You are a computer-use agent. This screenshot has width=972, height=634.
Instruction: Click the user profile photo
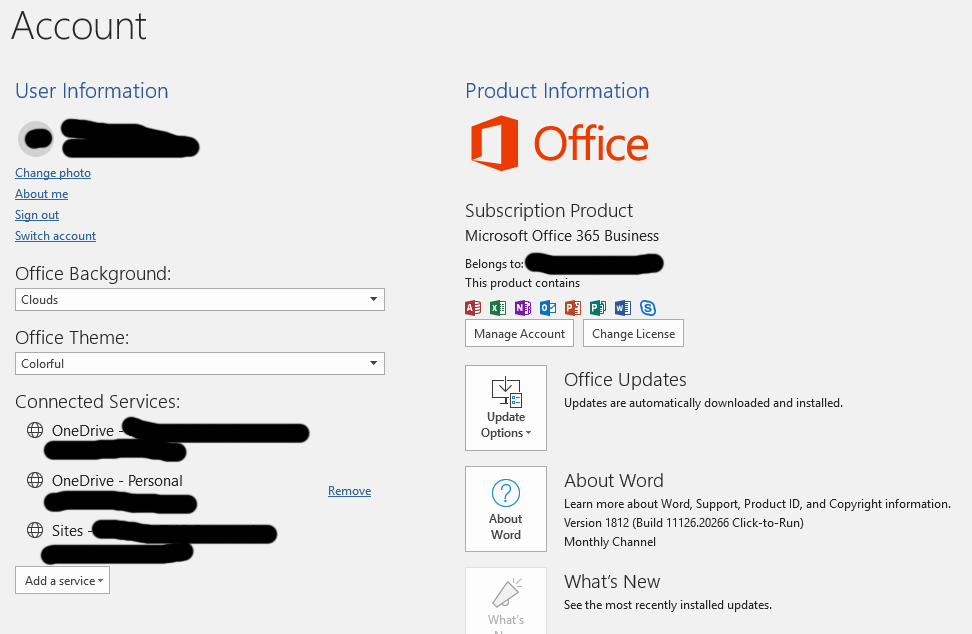pyautogui.click(x=36, y=139)
